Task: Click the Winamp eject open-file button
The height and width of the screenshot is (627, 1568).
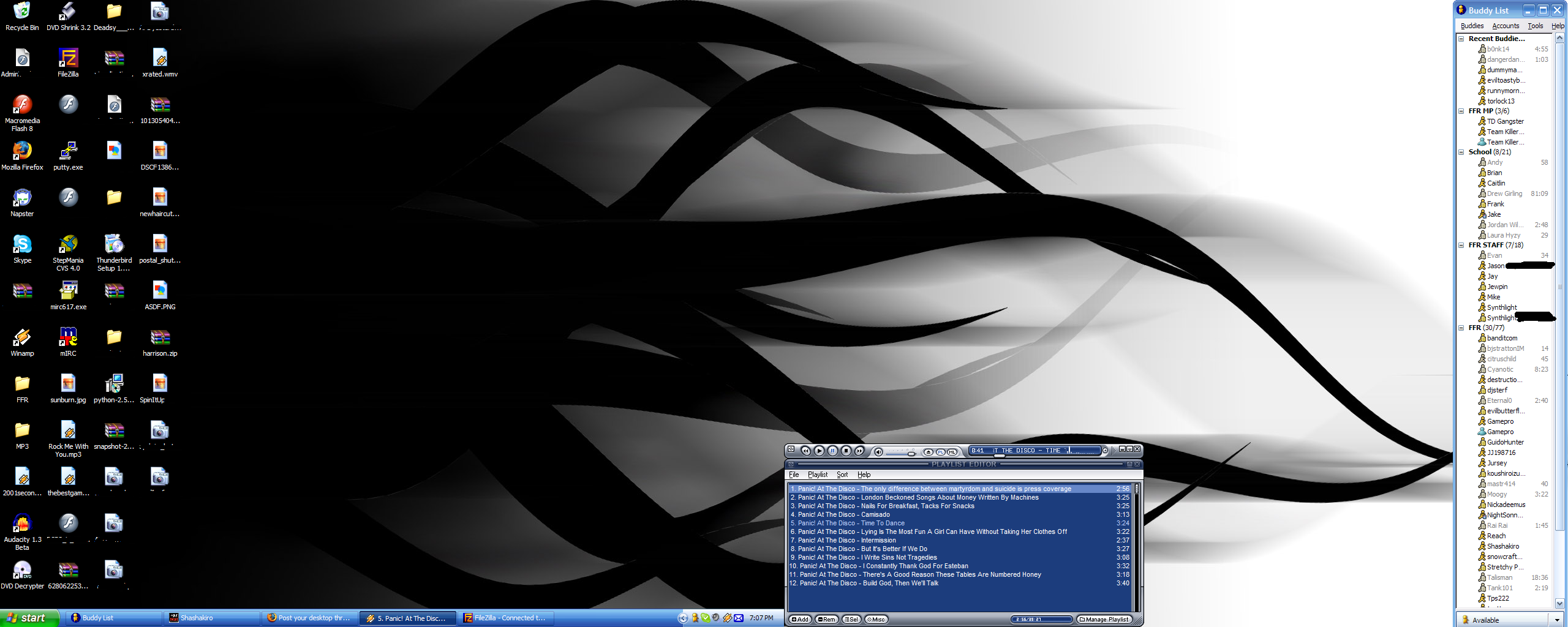Action: tap(929, 452)
